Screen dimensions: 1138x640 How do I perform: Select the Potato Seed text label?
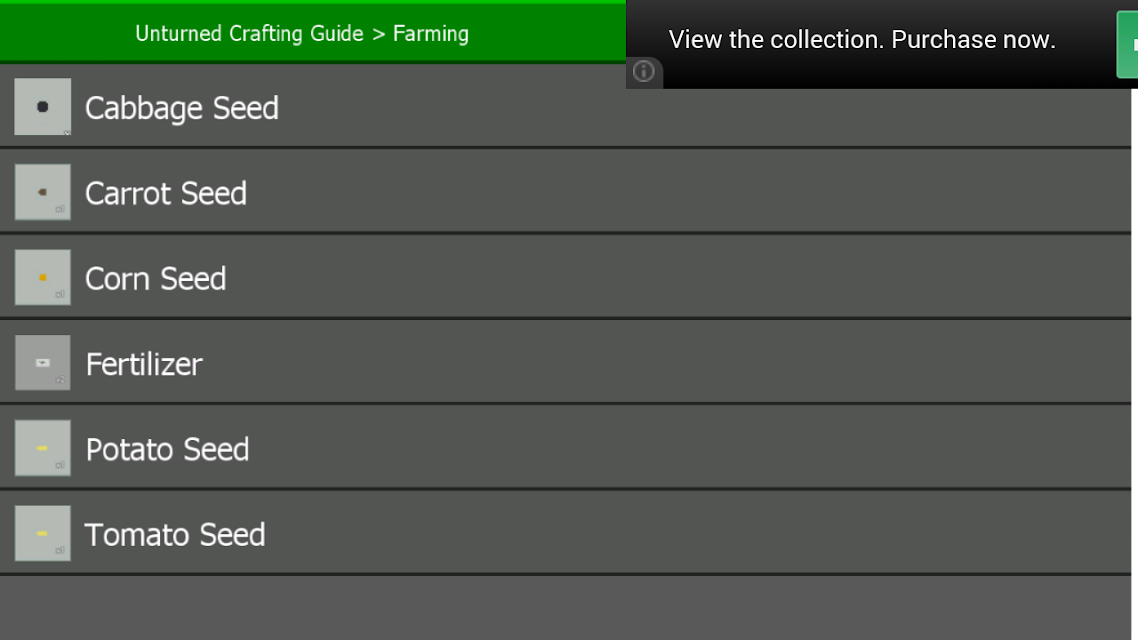point(167,449)
